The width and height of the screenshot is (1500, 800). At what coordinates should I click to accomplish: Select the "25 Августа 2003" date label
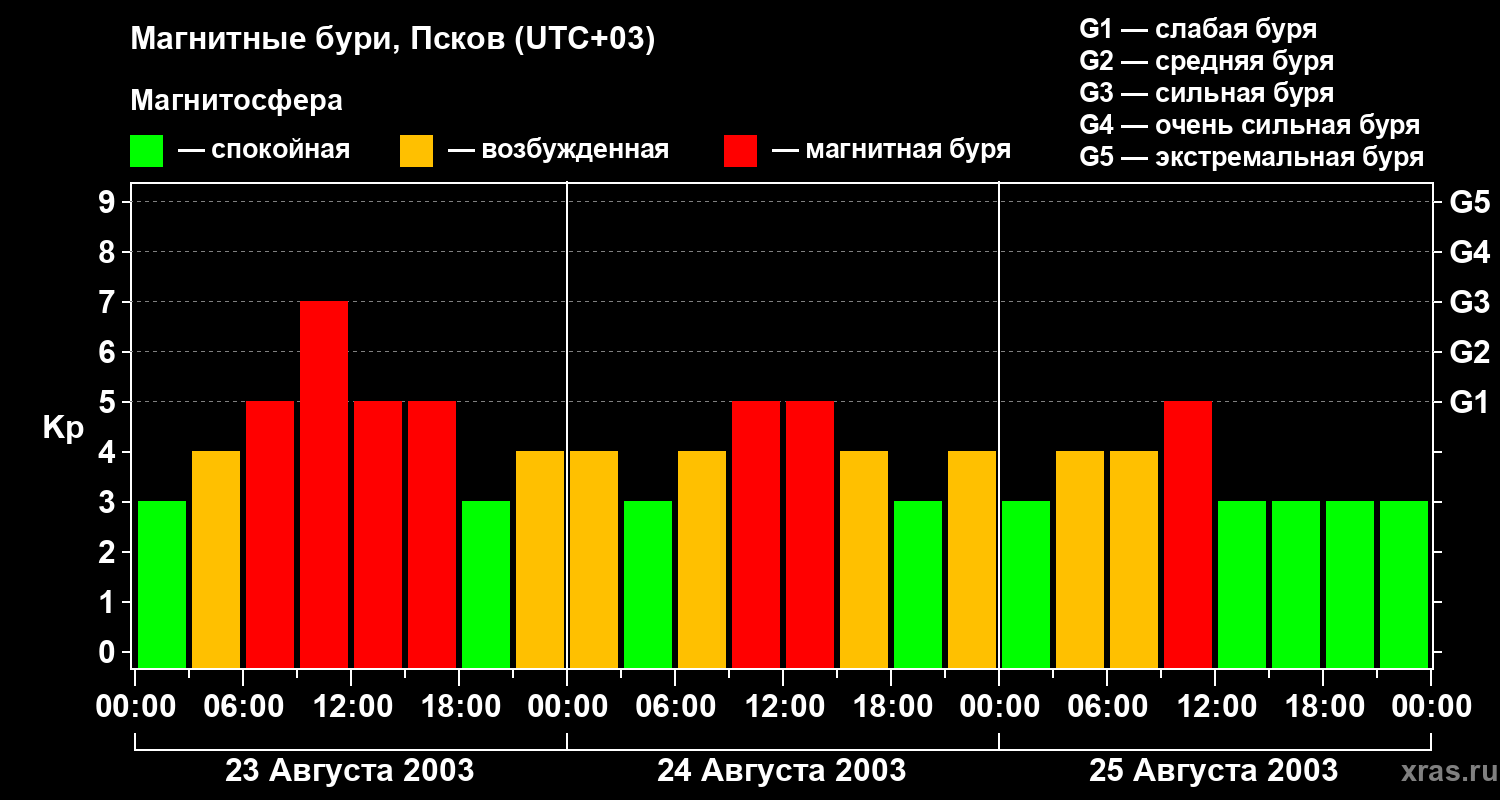click(x=1213, y=771)
